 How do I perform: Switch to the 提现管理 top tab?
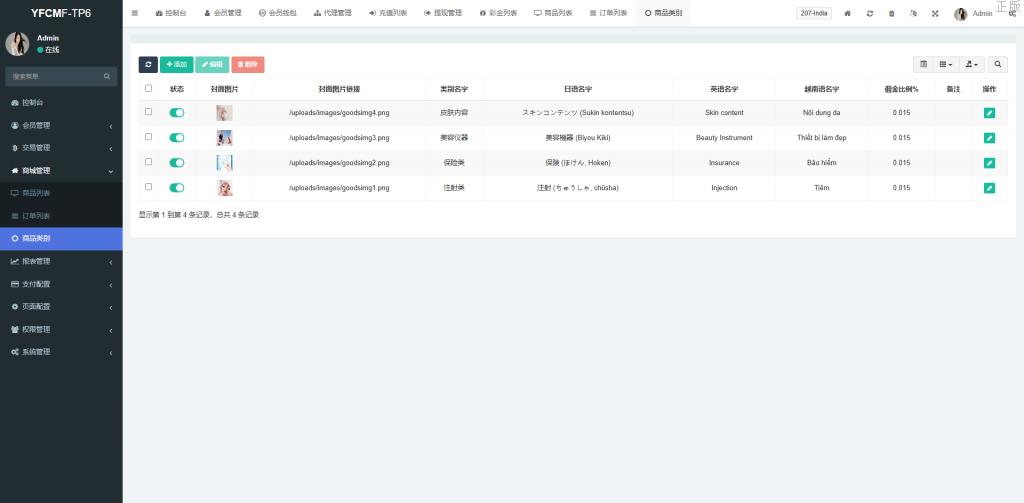pos(443,13)
